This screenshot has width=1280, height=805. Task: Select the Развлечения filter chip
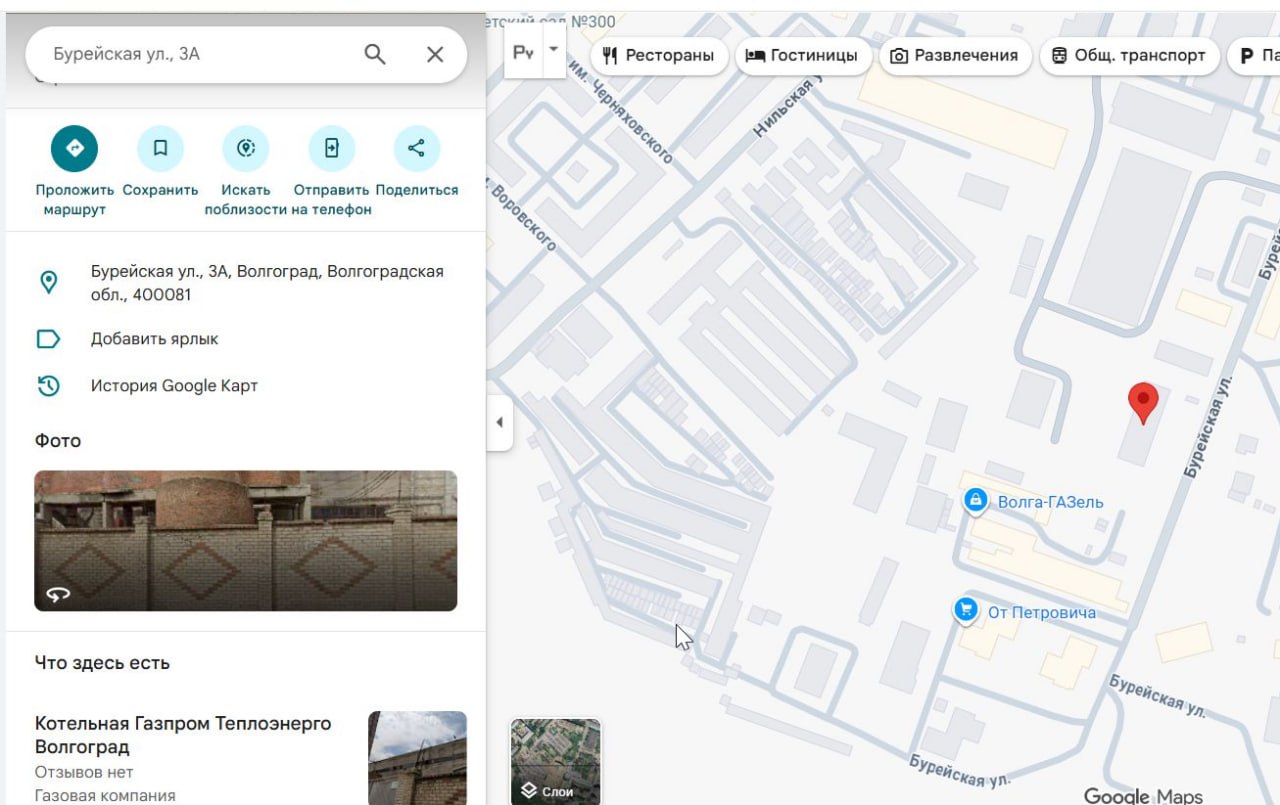954,56
